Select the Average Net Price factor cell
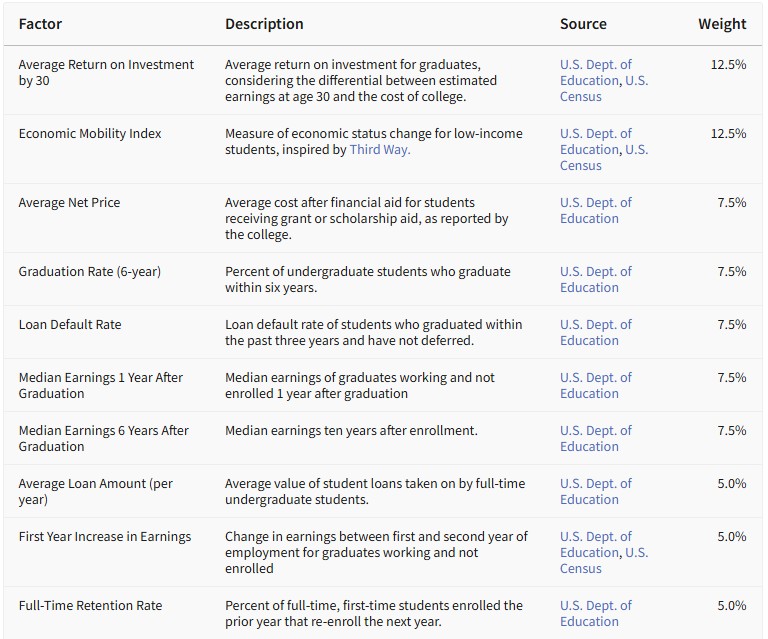 (x=69, y=203)
